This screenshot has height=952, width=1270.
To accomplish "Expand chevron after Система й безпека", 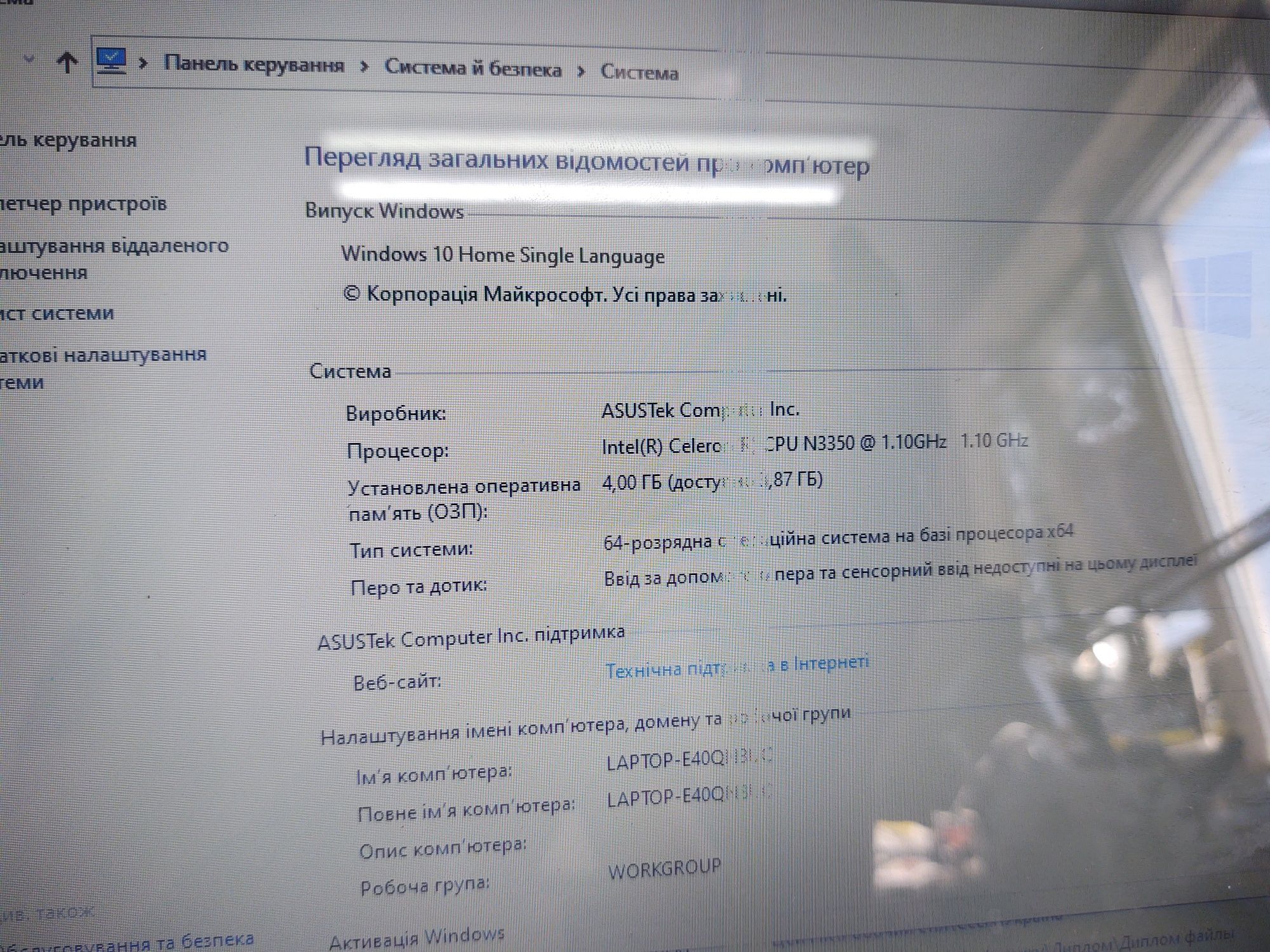I will tap(582, 72).
